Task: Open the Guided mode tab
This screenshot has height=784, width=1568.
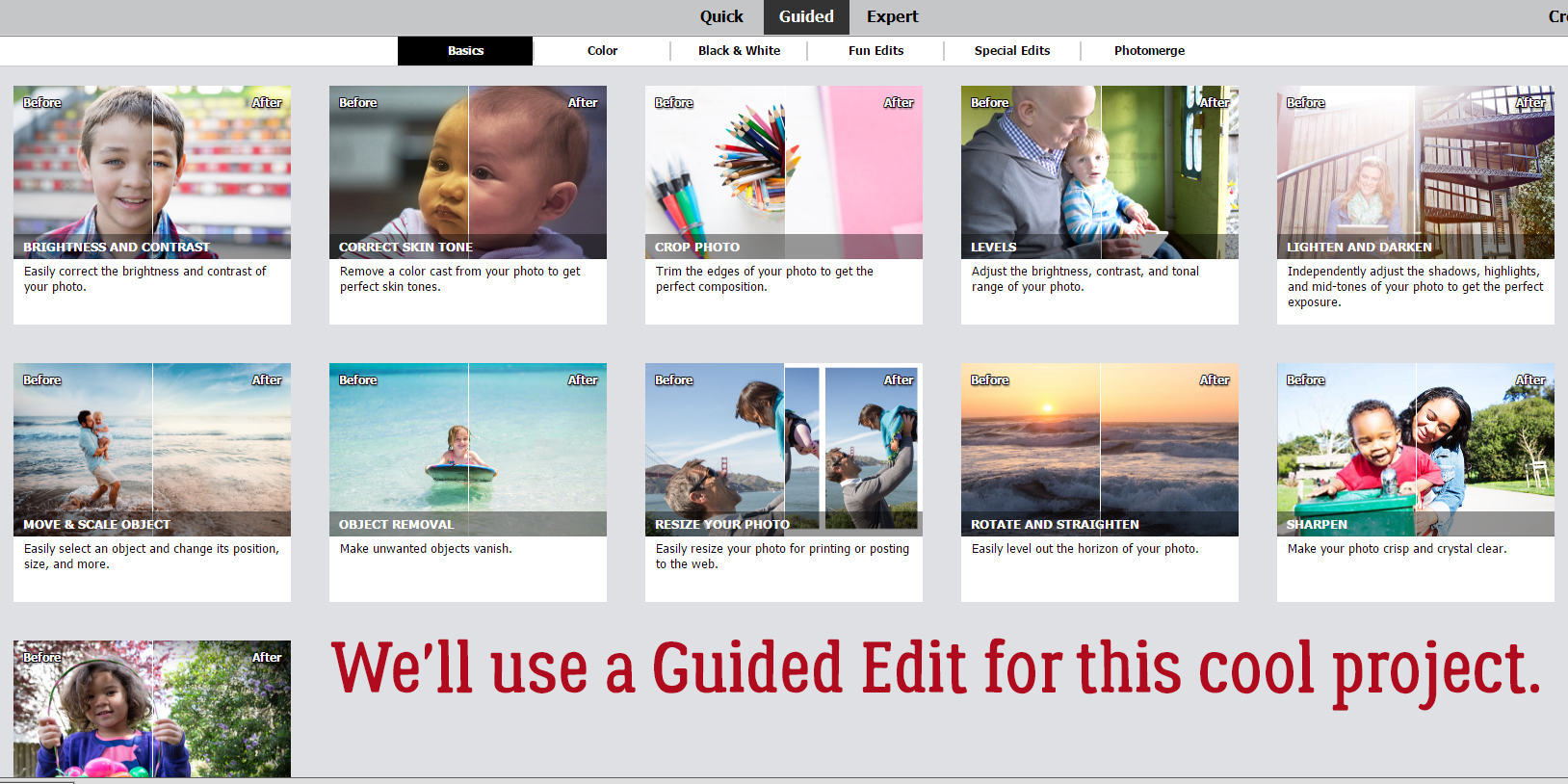Action: point(806,16)
